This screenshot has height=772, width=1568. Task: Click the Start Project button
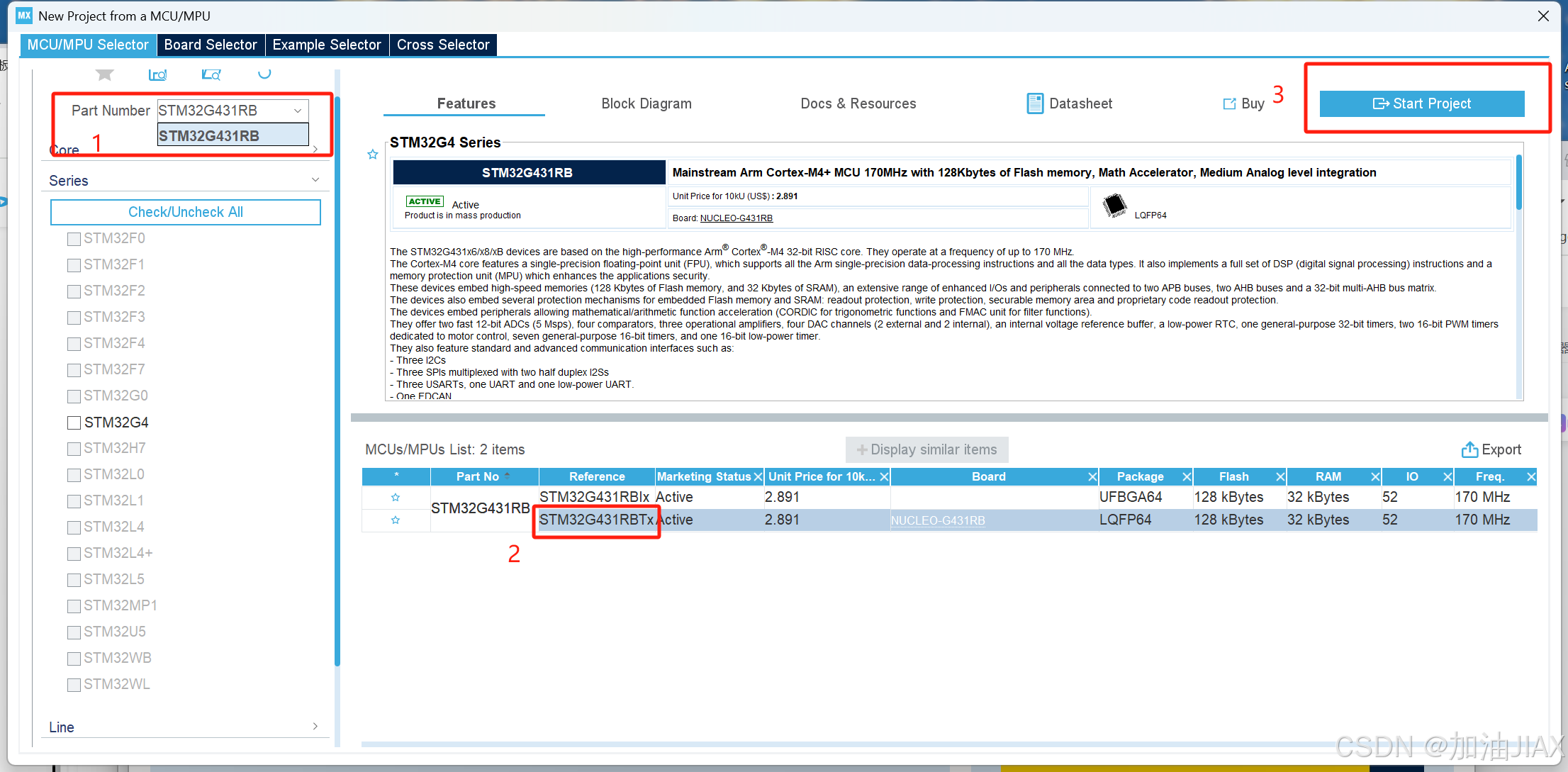point(1421,104)
